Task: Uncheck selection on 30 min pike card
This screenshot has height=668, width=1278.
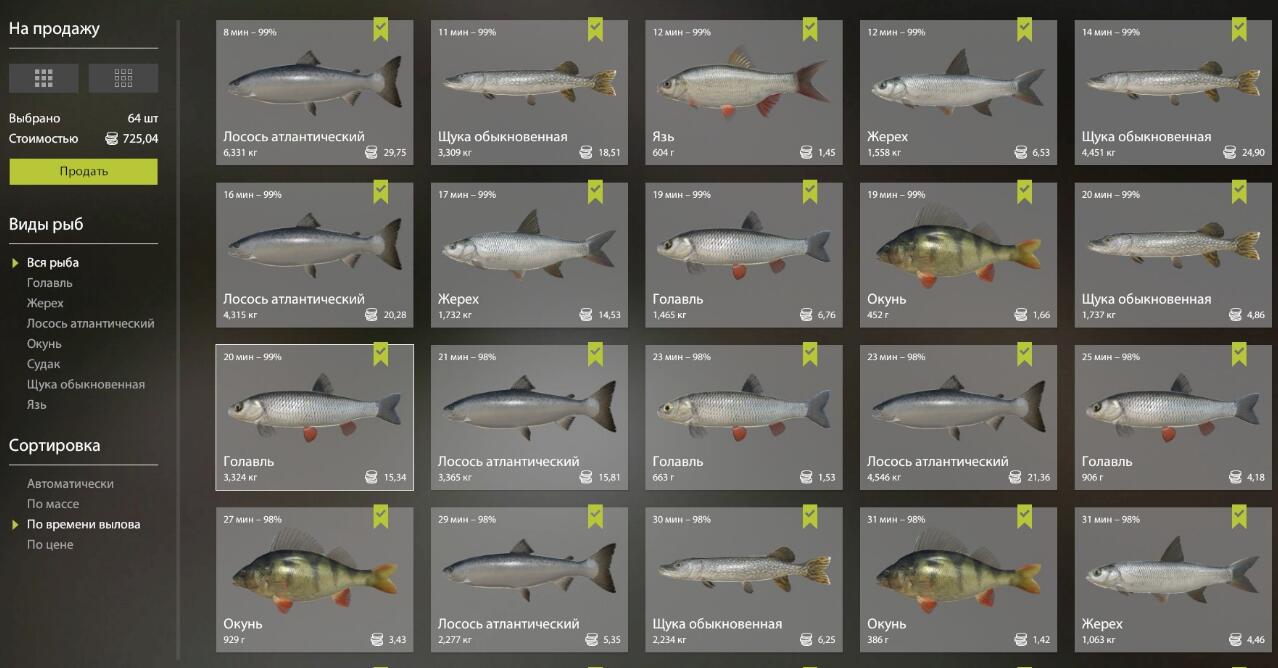Action: coord(810,516)
